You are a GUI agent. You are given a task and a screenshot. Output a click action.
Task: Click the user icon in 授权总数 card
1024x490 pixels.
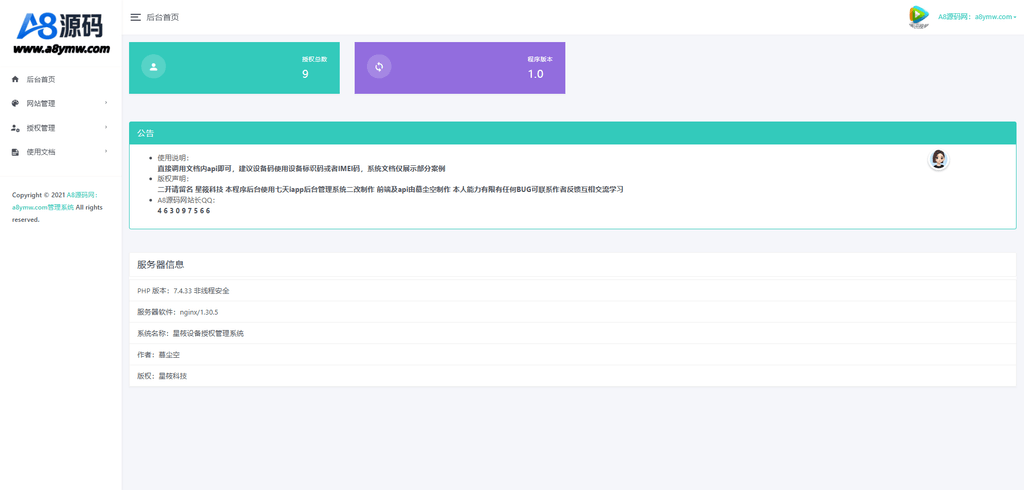[x=153, y=67]
